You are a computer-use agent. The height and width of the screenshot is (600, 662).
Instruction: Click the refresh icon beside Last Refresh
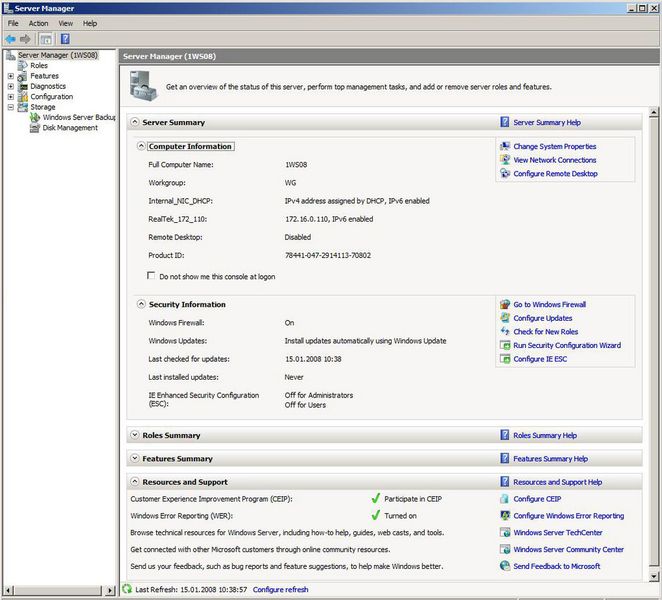point(127,589)
